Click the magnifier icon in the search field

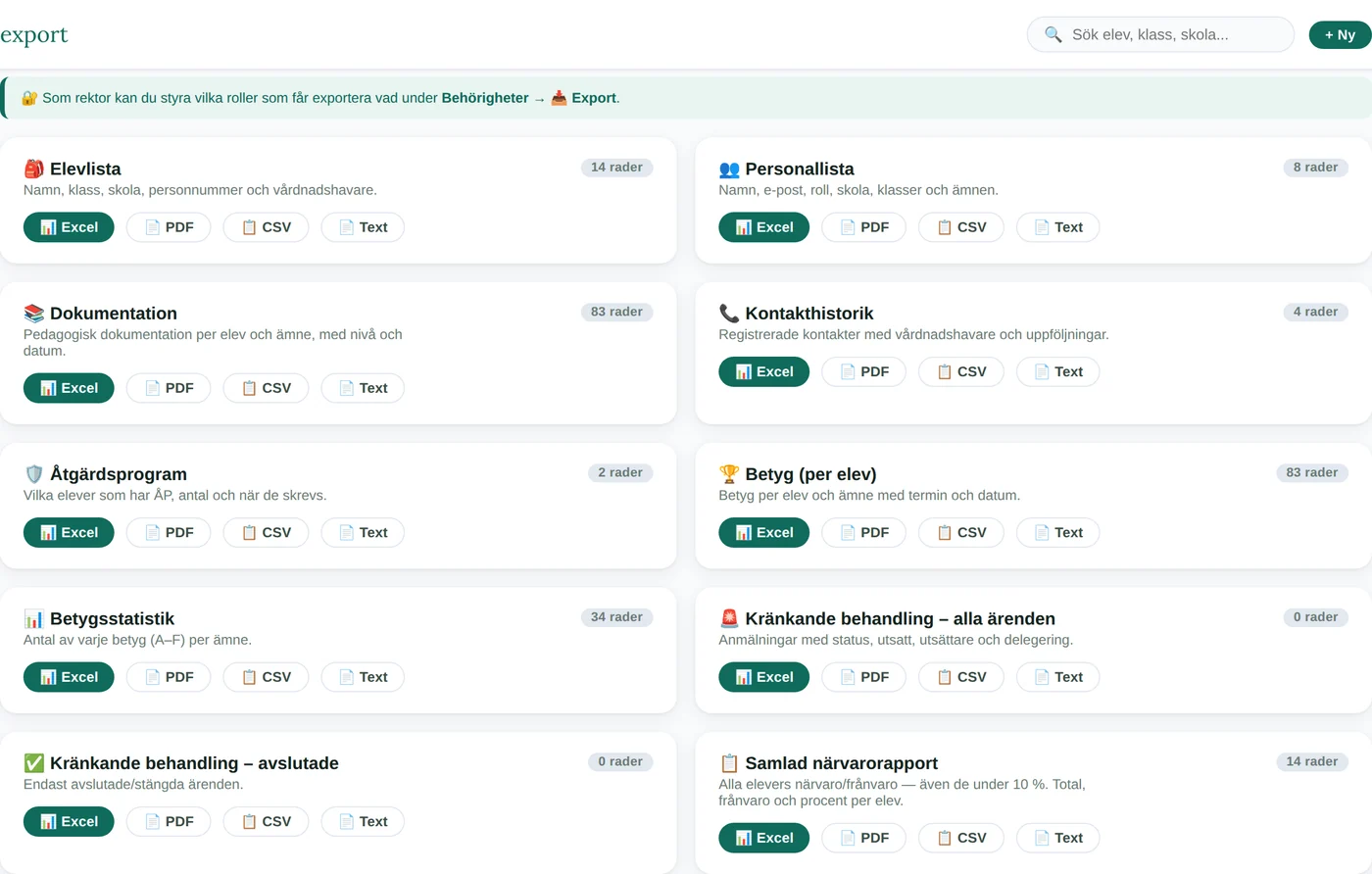pyautogui.click(x=1053, y=34)
